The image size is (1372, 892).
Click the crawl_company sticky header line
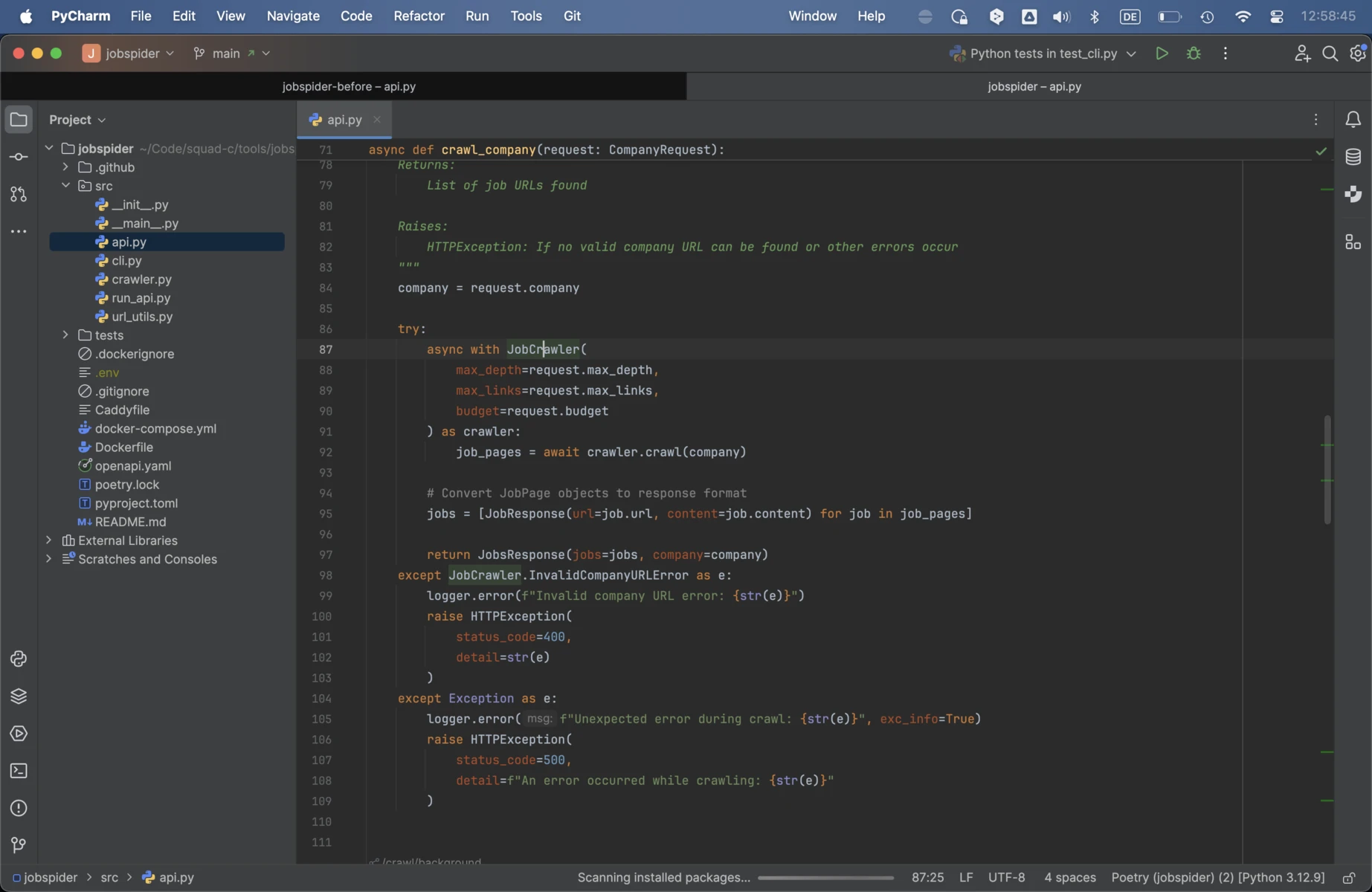point(546,150)
